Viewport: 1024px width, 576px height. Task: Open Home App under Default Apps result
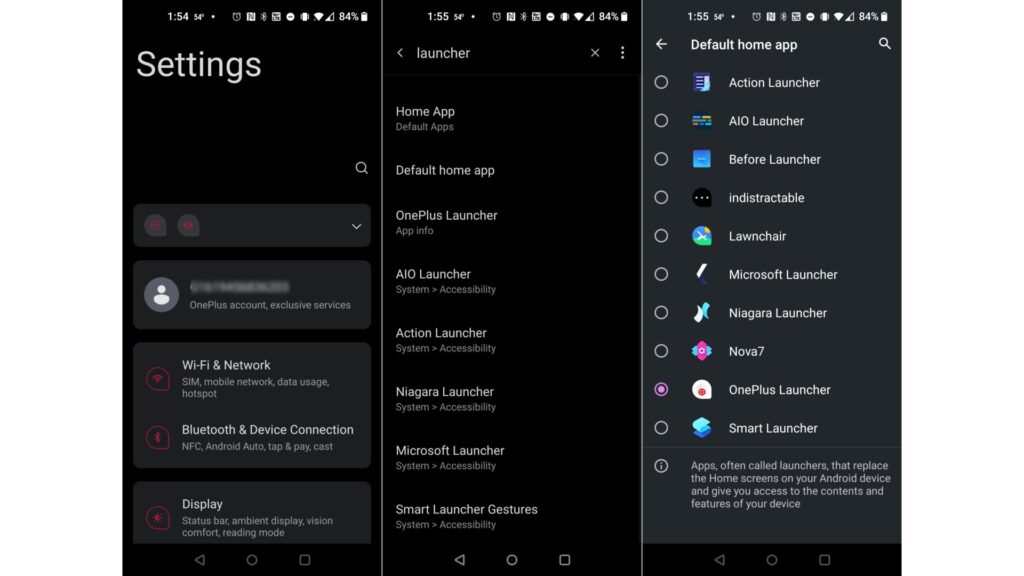point(511,118)
